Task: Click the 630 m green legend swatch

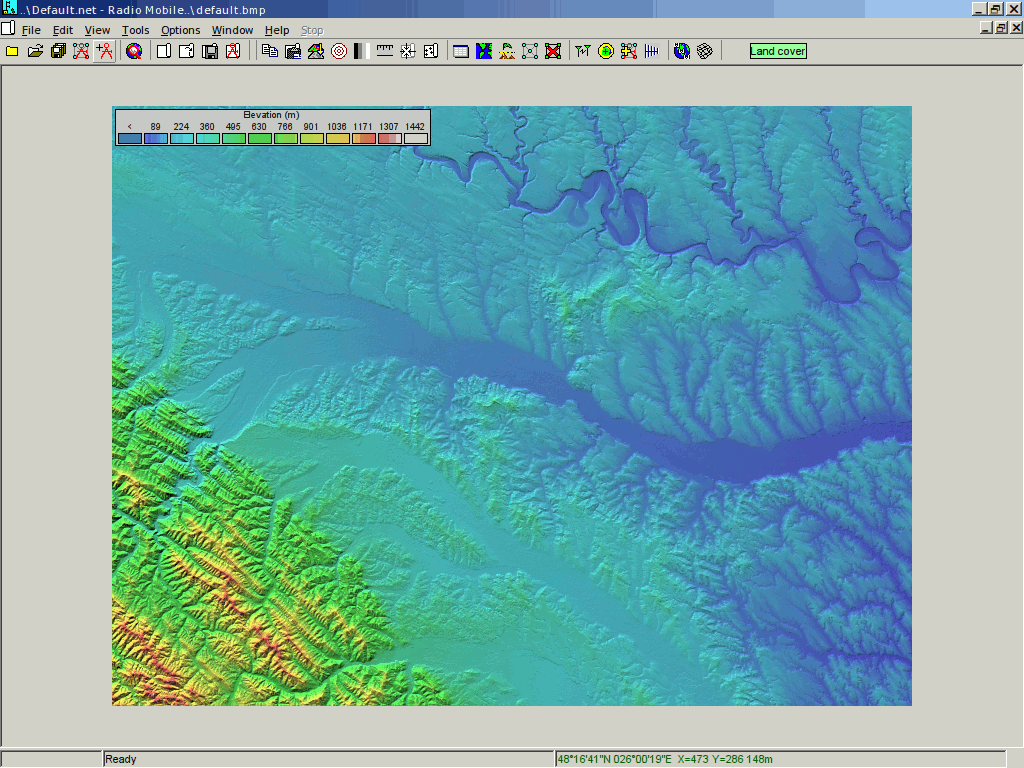Action: [x=259, y=138]
